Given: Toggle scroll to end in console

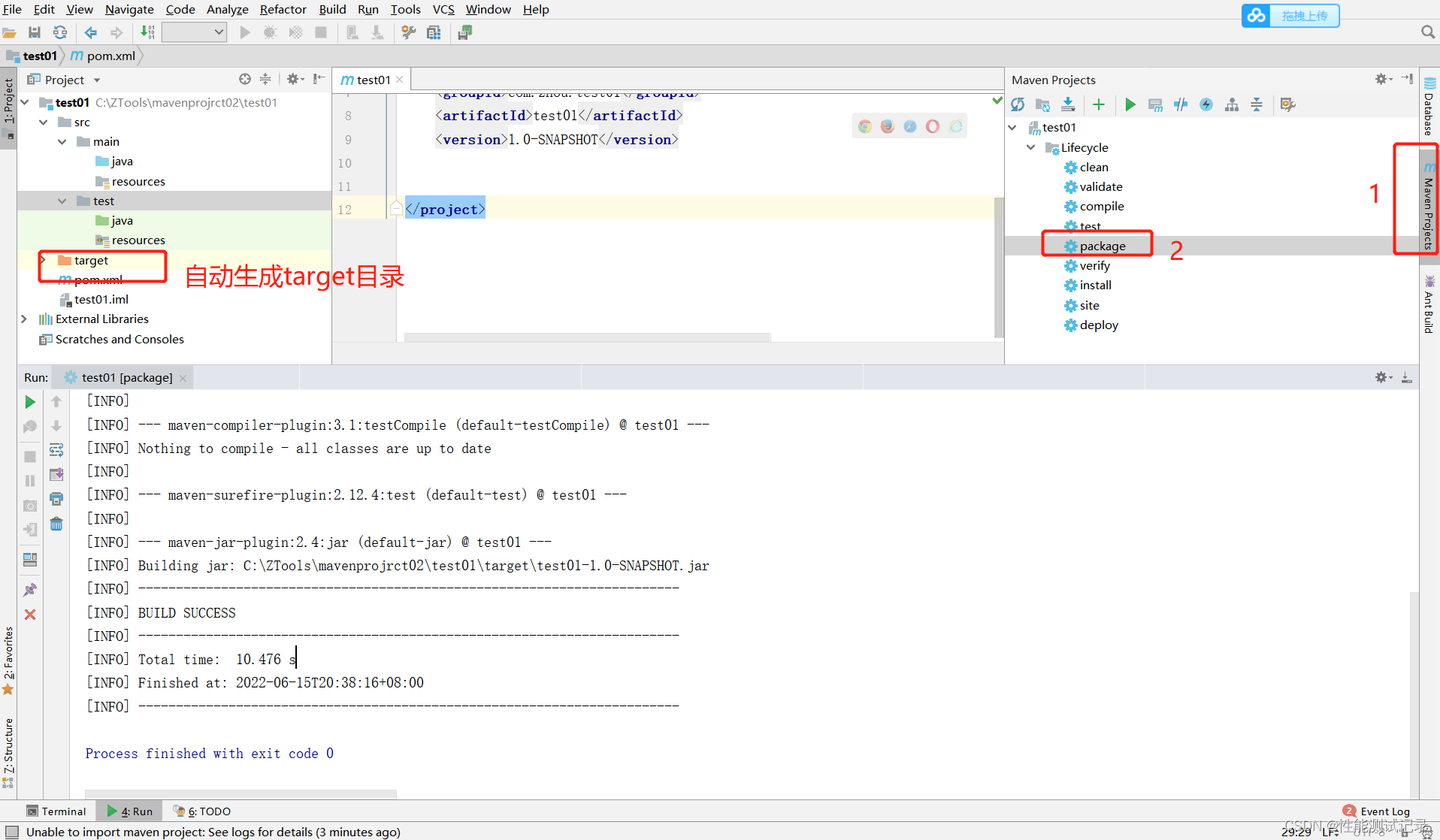Looking at the screenshot, I should [x=56, y=474].
